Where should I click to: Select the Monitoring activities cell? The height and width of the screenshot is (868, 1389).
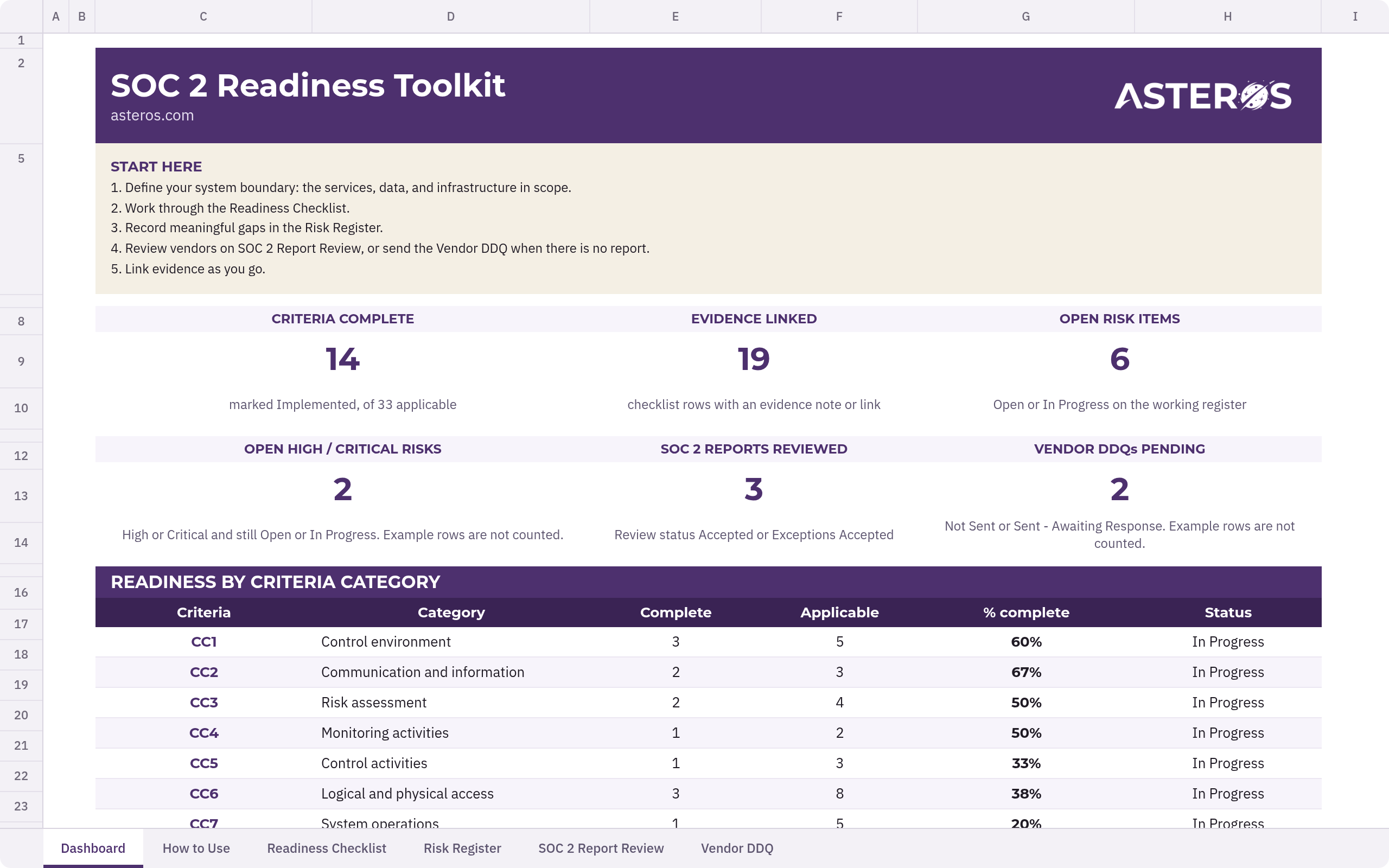pos(450,733)
